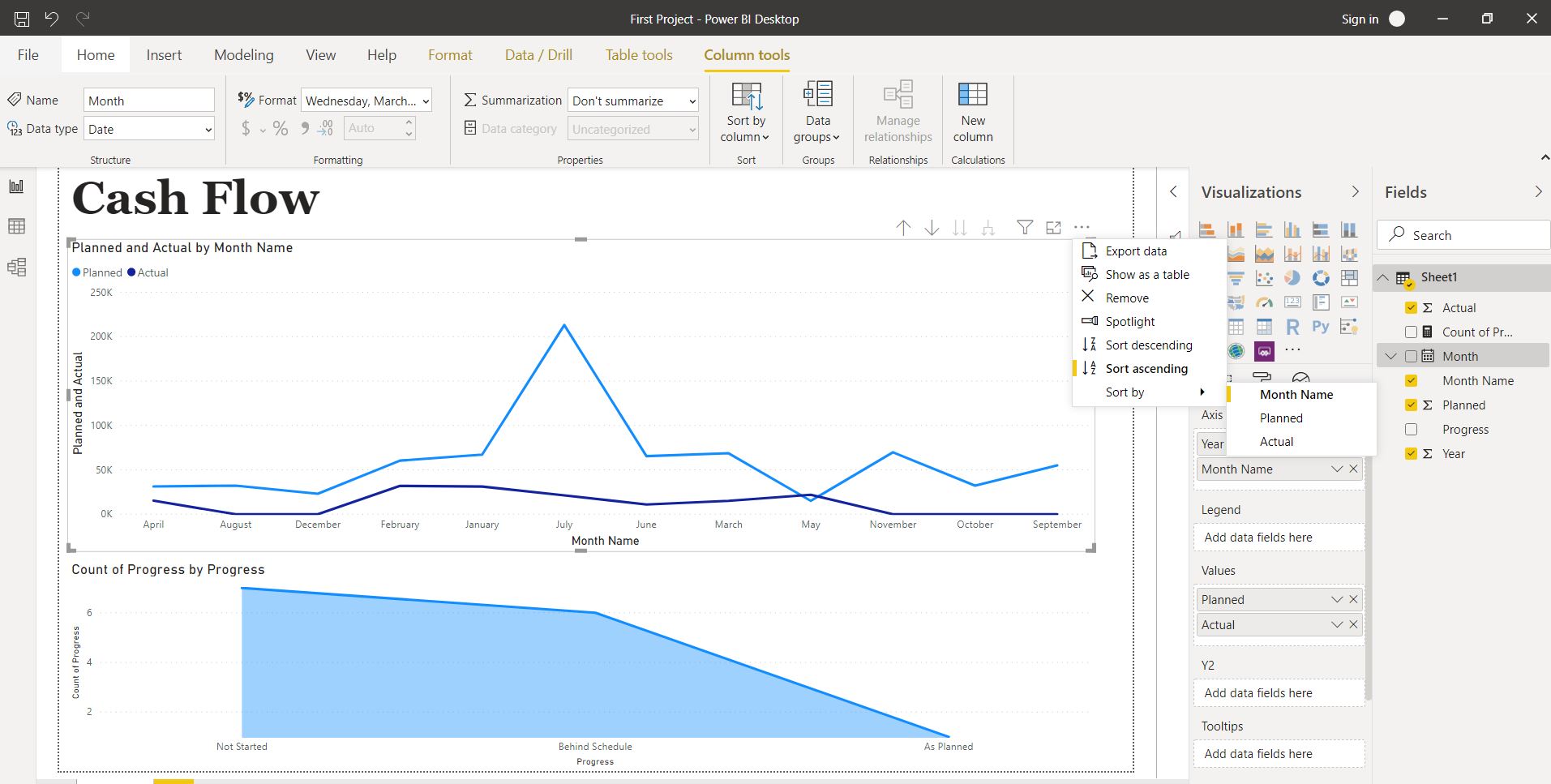Screen dimensions: 1551x784
Task: Uncheck the Actual field checkbox
Action: 1411,307
